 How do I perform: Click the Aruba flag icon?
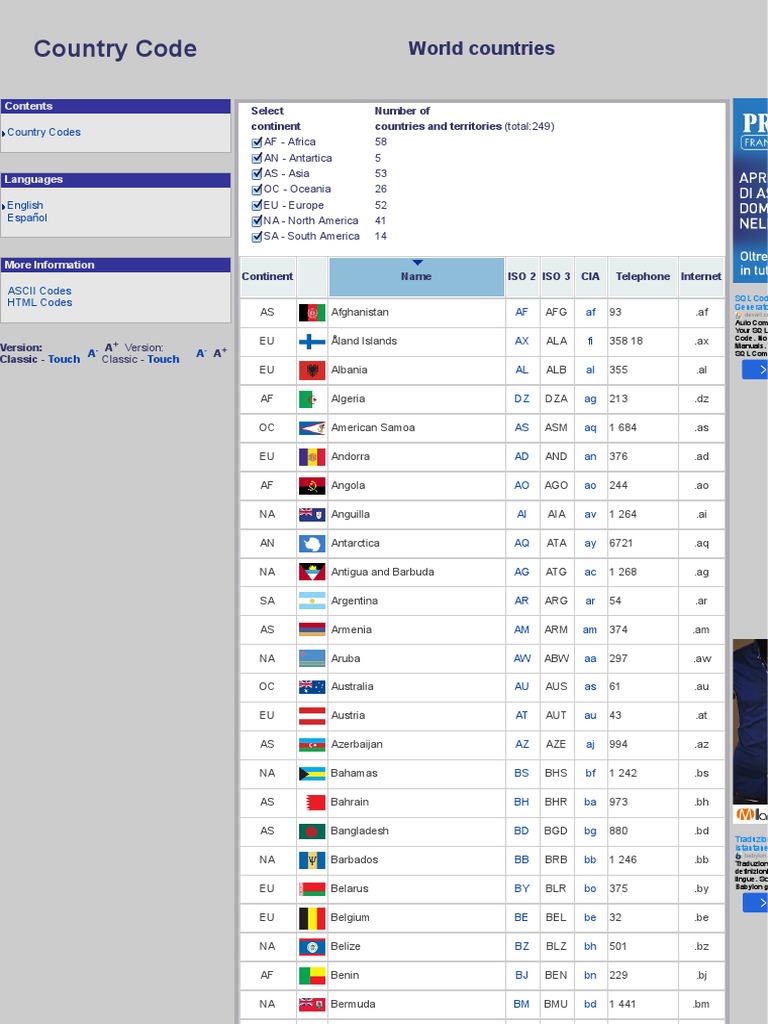coord(312,658)
